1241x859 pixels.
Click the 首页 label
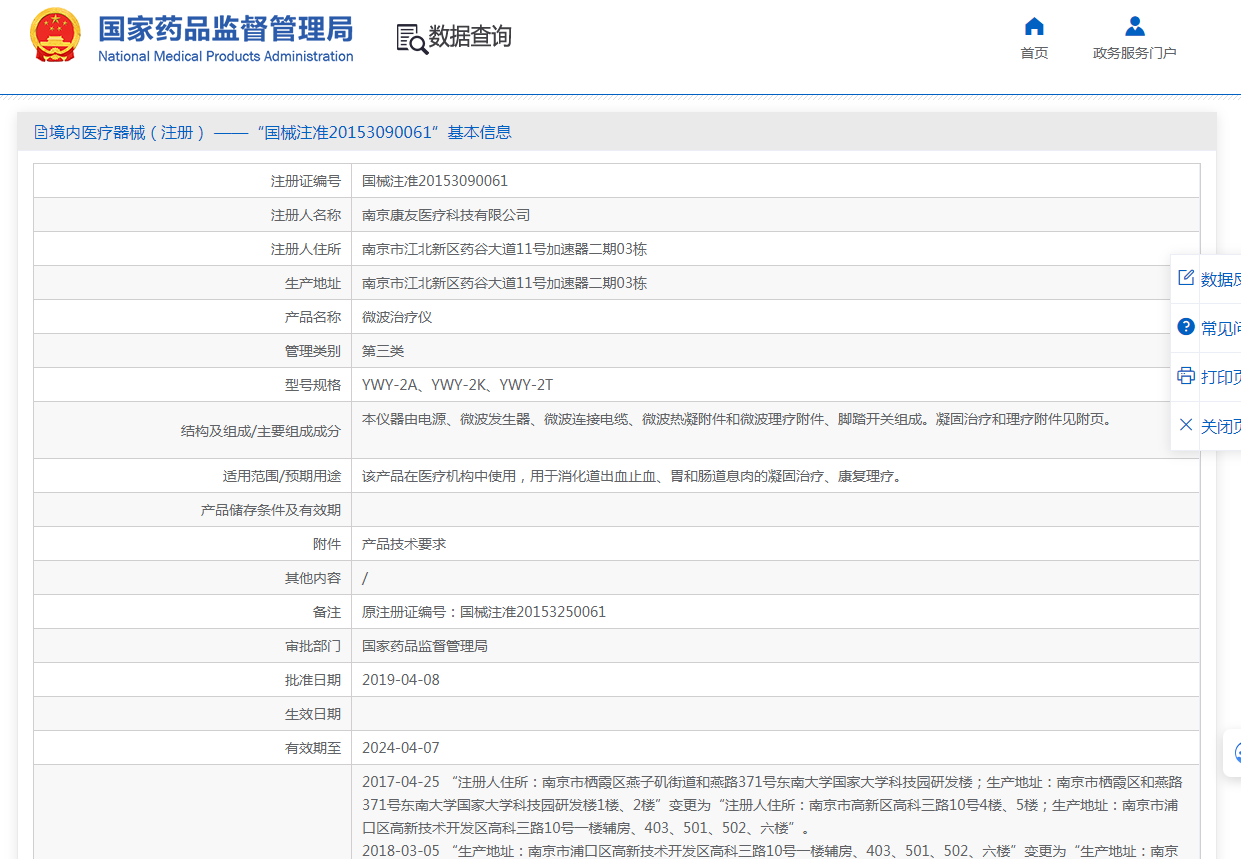[1034, 53]
